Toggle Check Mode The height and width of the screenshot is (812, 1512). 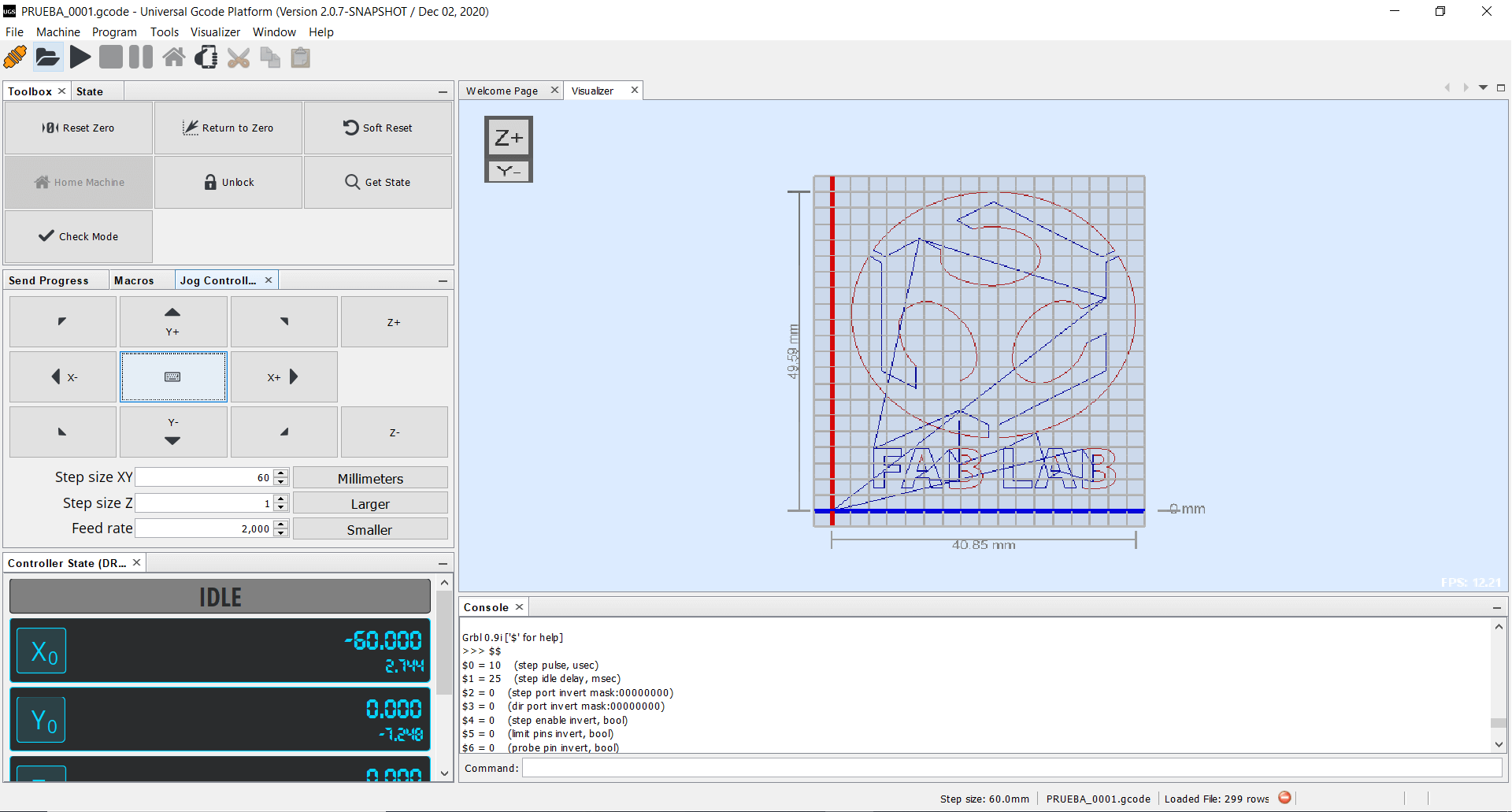tap(79, 236)
